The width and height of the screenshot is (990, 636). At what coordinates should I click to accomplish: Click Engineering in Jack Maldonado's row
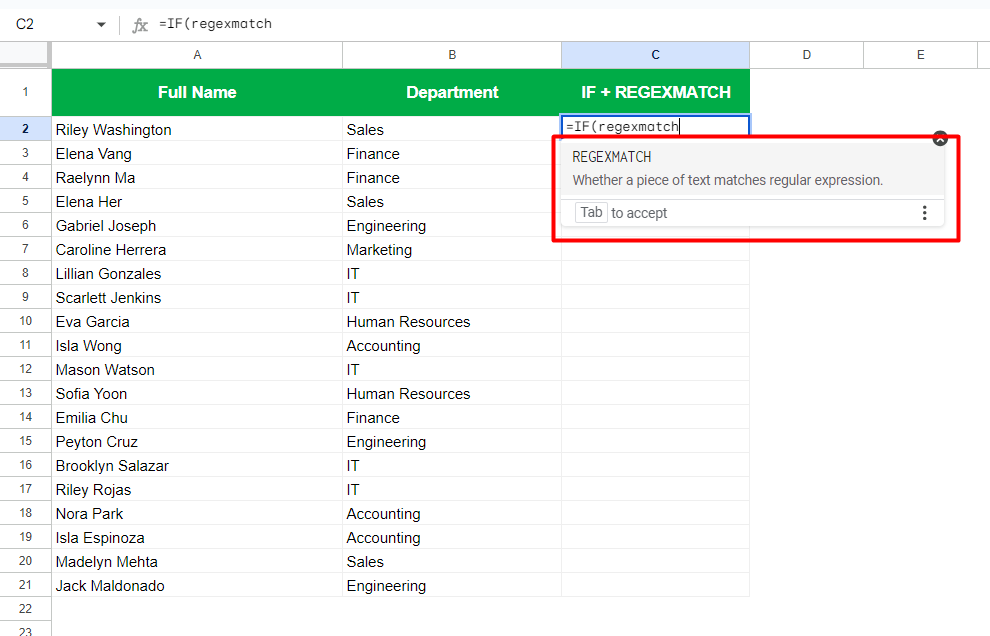pos(452,585)
